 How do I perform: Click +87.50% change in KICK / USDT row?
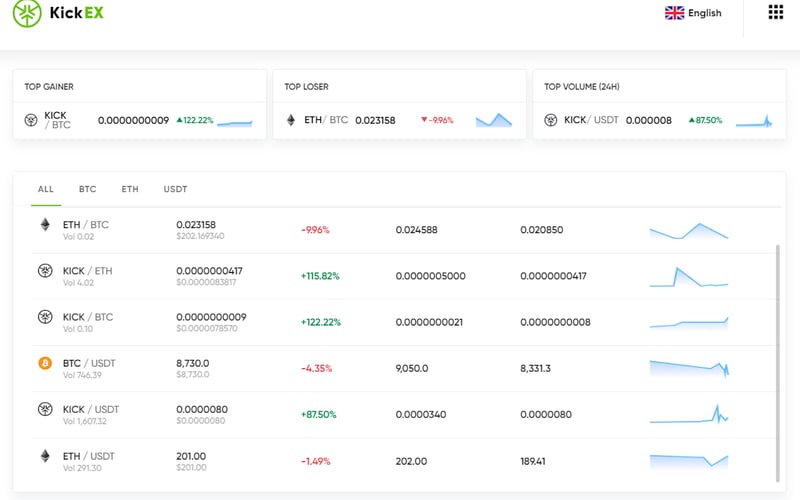pyautogui.click(x=318, y=415)
